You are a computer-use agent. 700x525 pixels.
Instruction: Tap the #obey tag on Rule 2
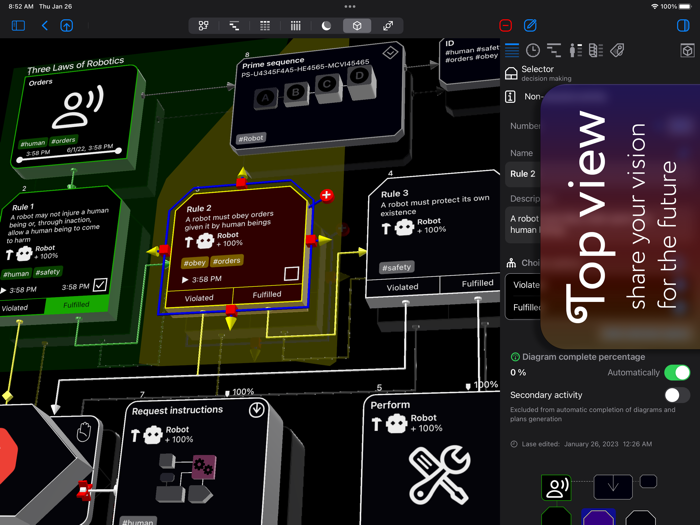click(x=194, y=263)
